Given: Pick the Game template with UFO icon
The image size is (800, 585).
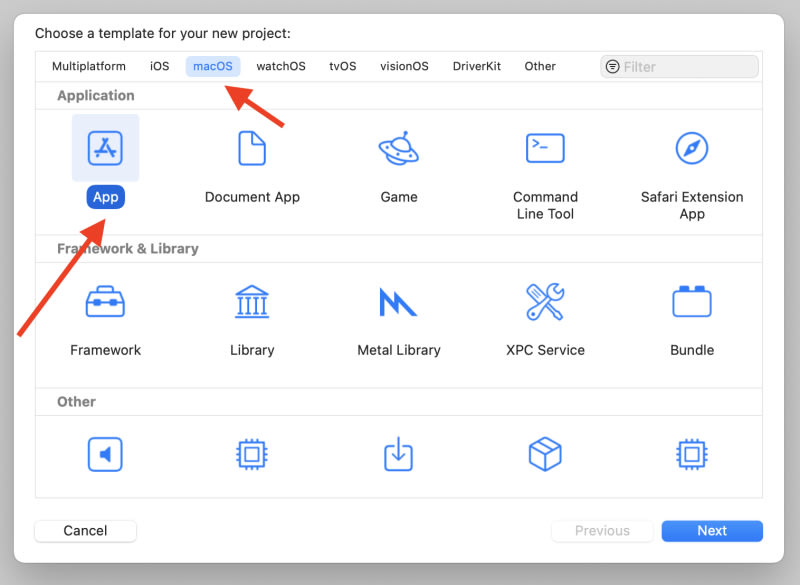Looking at the screenshot, I should pyautogui.click(x=398, y=149).
